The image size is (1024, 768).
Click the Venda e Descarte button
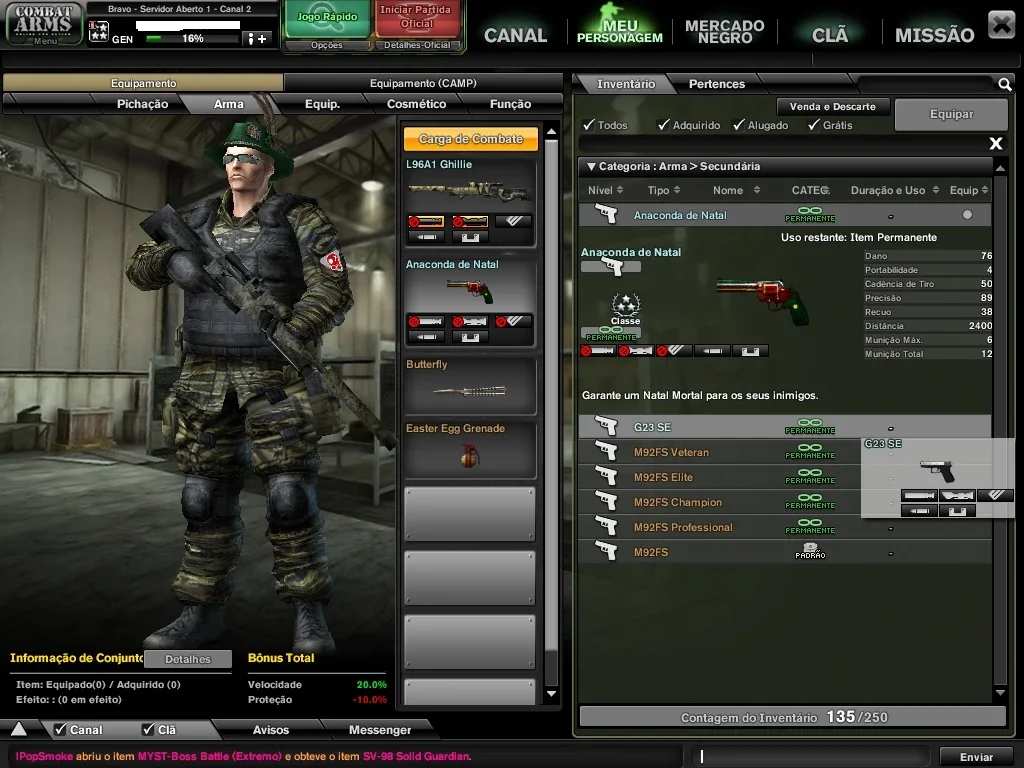832,106
